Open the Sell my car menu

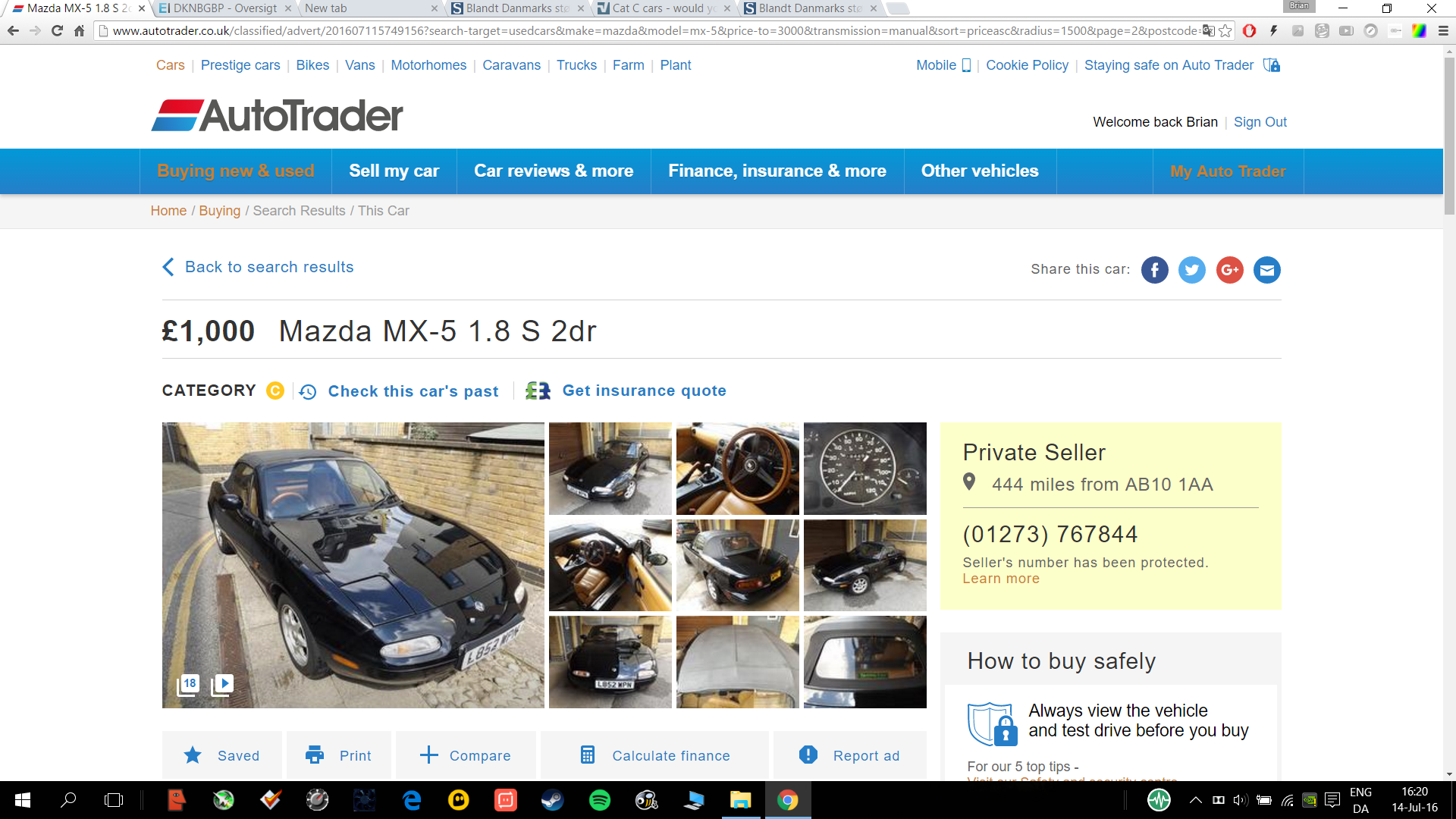[394, 171]
